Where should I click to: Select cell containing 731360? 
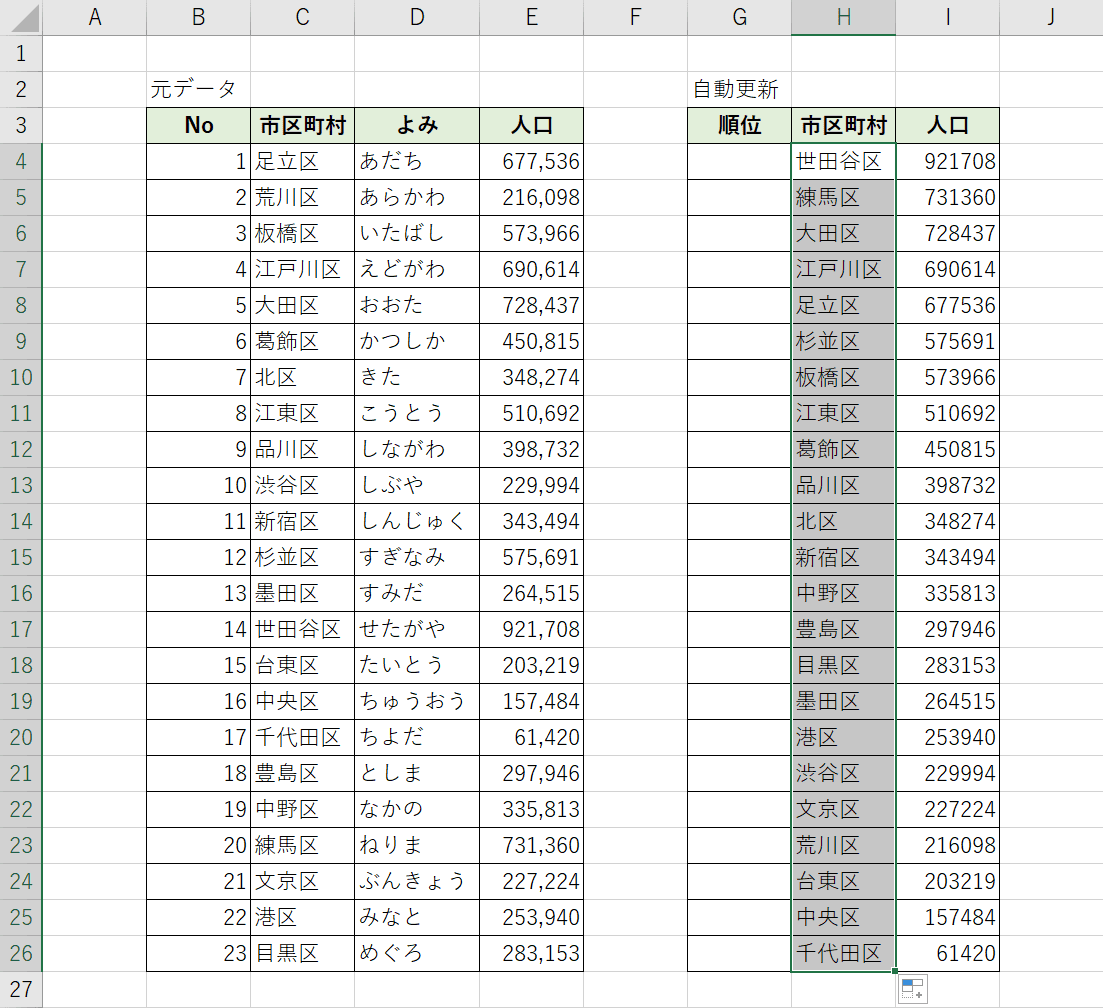pyautogui.click(x=948, y=197)
